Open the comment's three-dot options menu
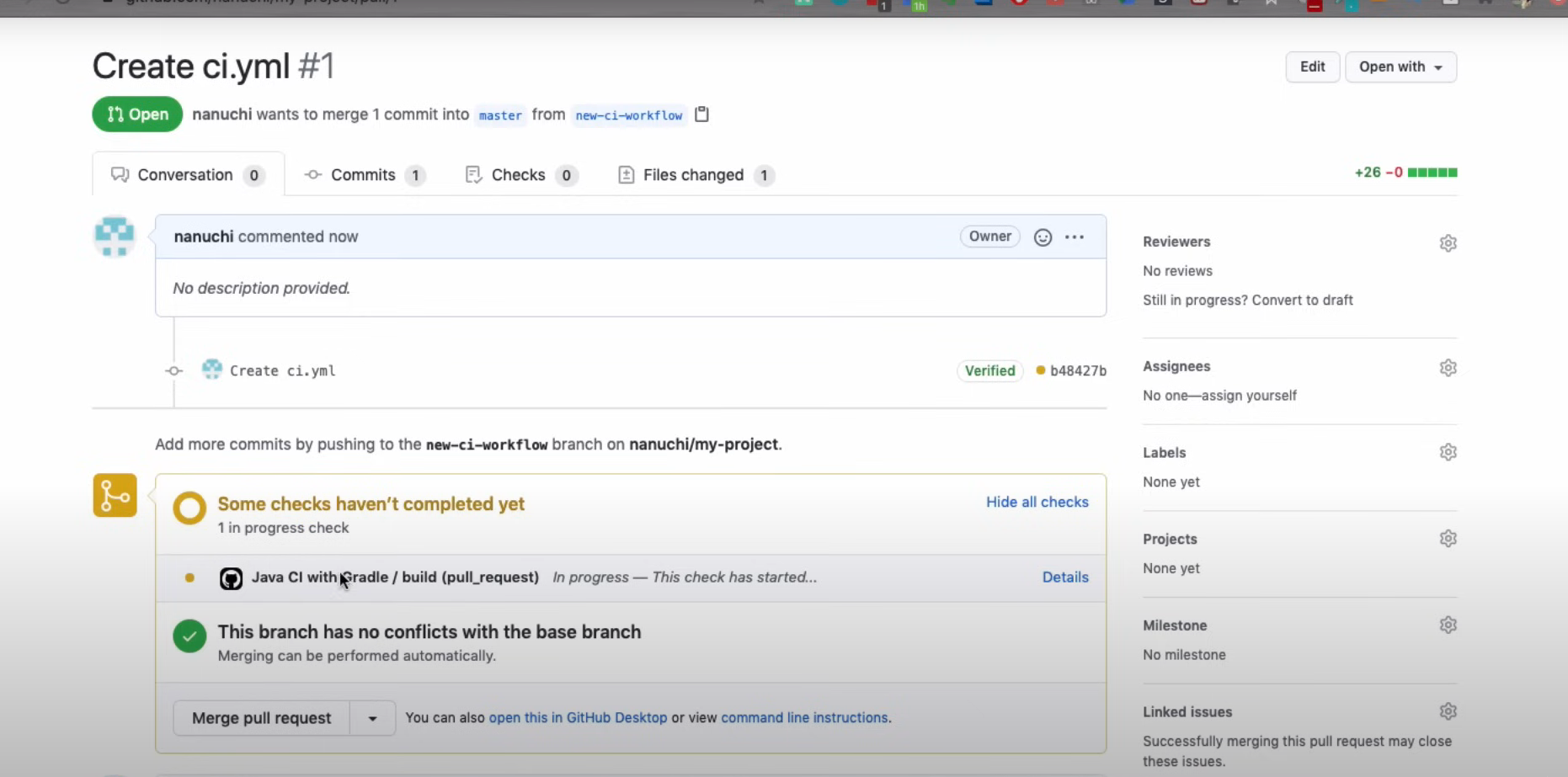Image resolution: width=1568 pixels, height=777 pixels. click(1075, 237)
